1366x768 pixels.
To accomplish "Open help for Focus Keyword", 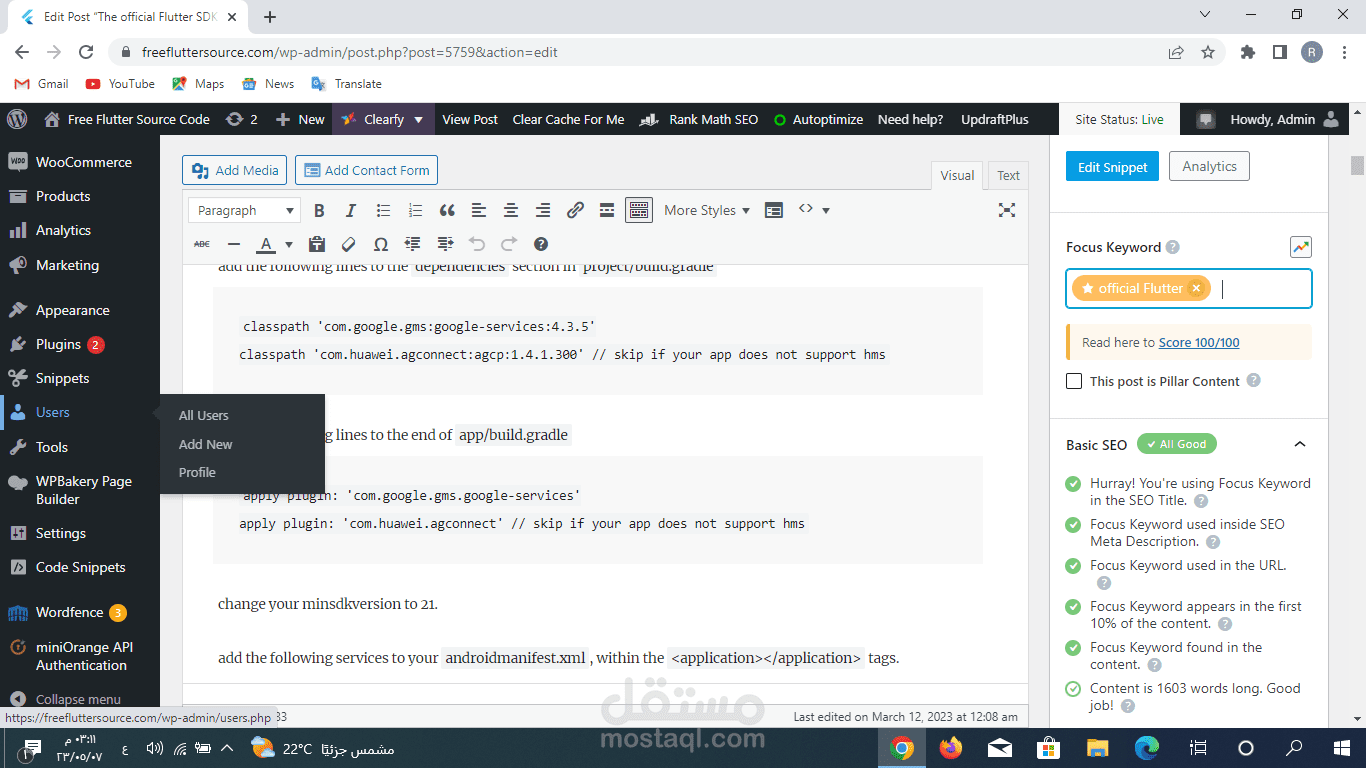I will pos(1173,247).
